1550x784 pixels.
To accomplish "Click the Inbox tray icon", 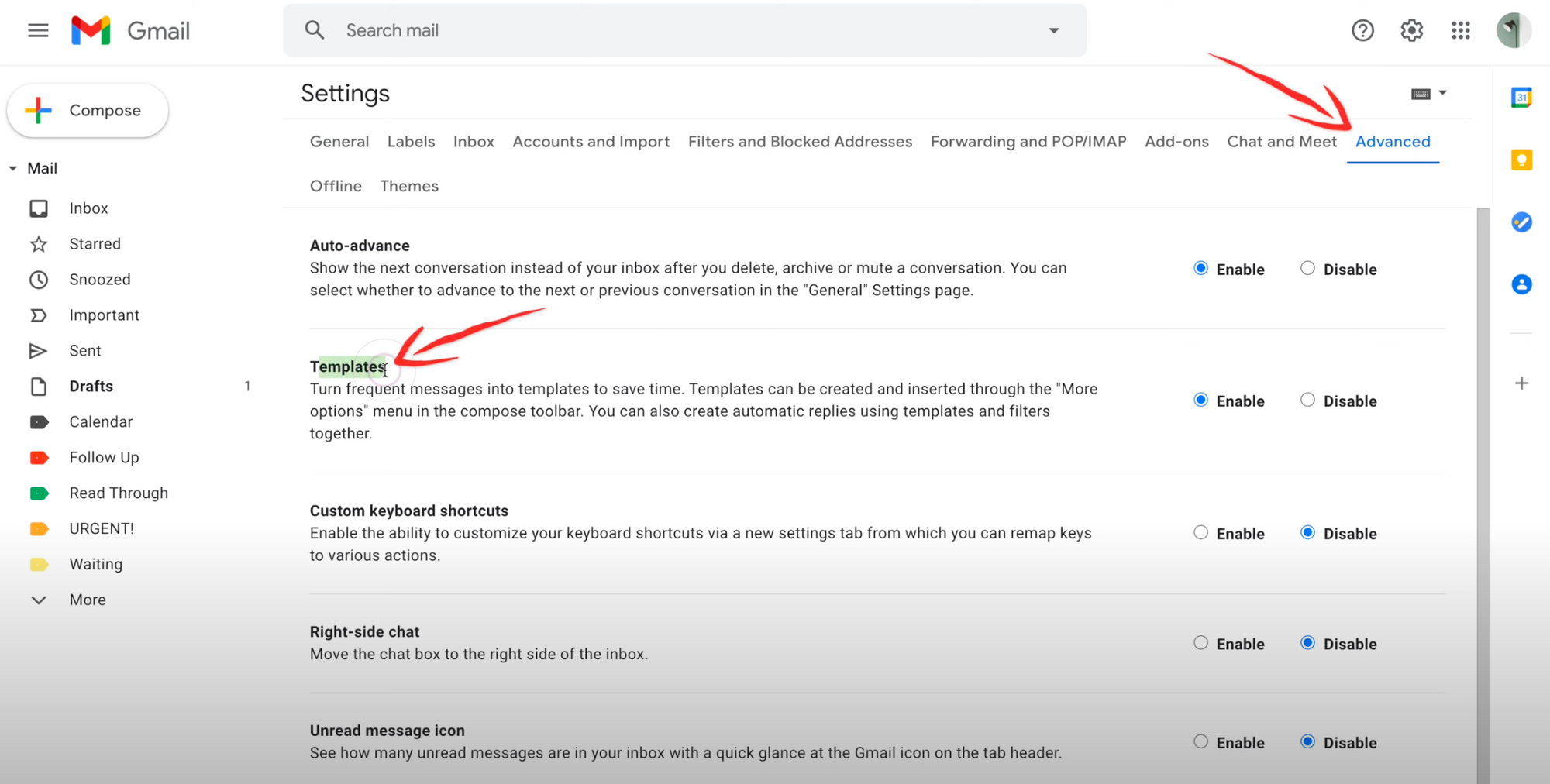I will coord(39,208).
